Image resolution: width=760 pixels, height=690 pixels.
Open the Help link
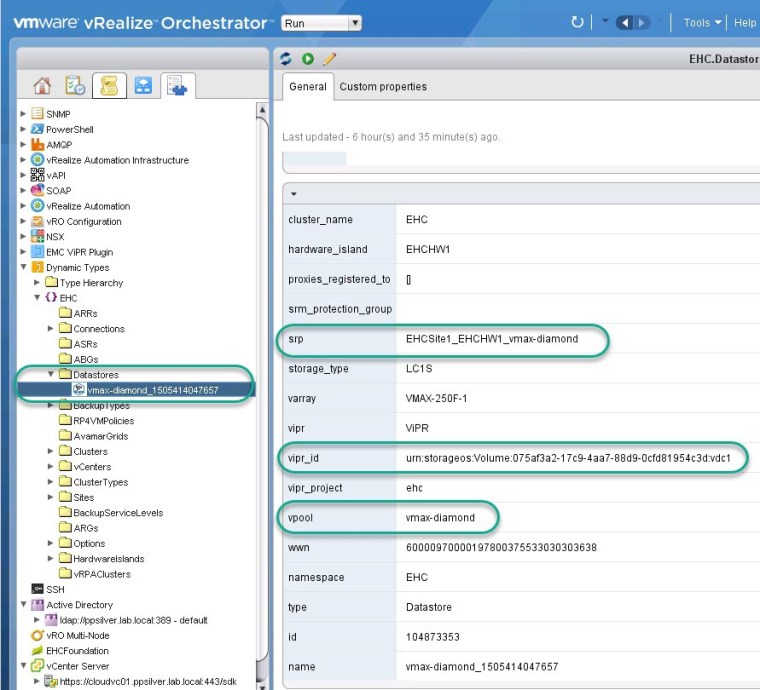point(745,22)
